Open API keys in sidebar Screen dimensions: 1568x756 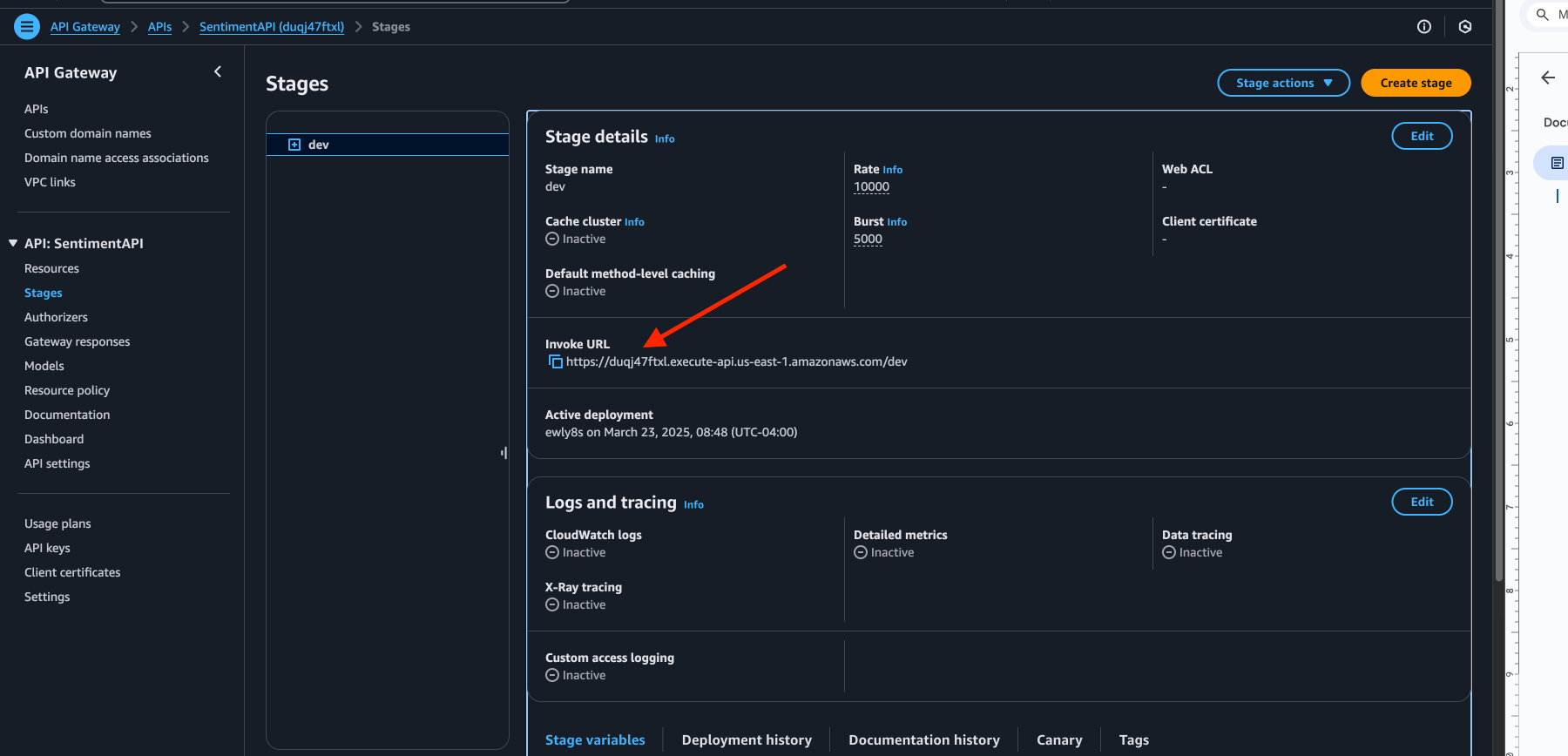click(47, 548)
